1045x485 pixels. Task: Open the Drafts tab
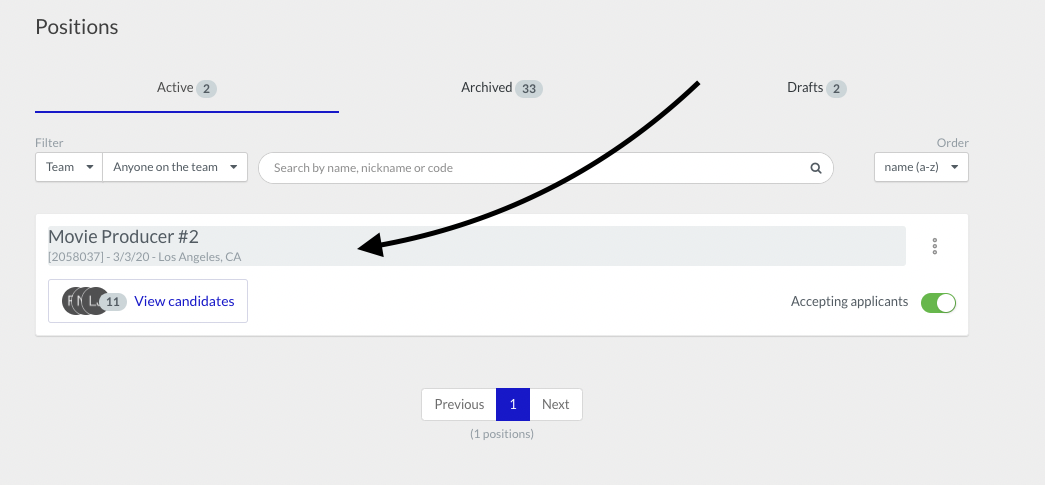pos(805,88)
